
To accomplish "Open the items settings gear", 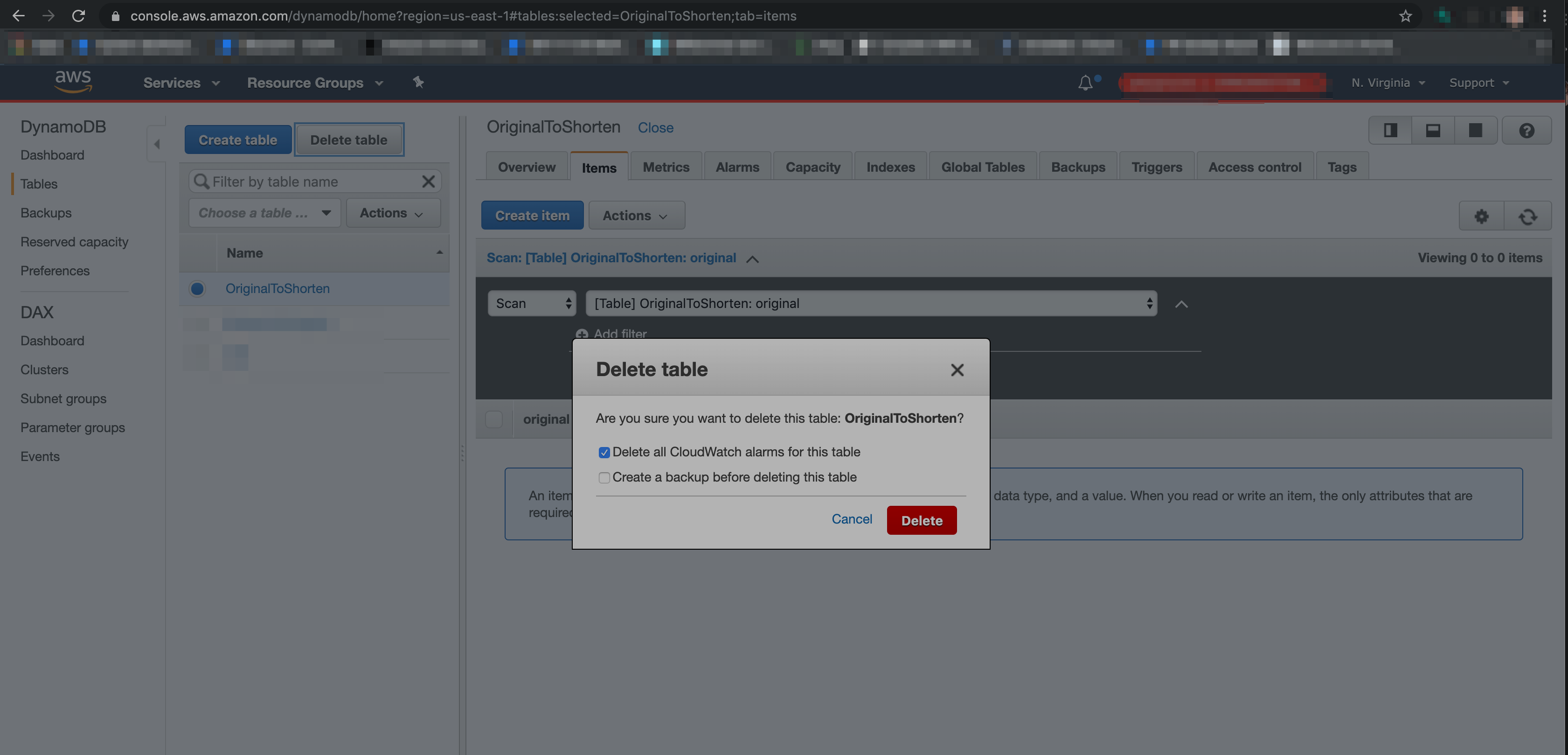I will tap(1482, 216).
